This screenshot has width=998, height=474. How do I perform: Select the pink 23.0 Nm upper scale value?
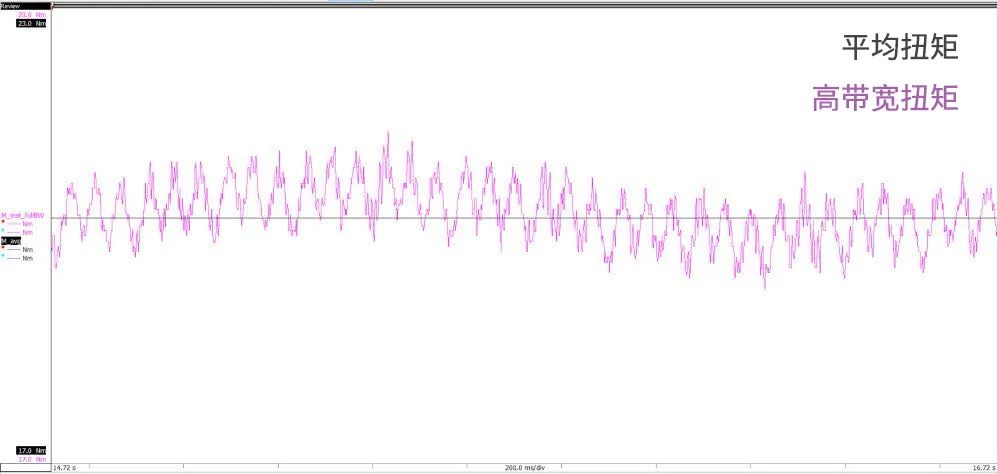(x=32, y=14)
